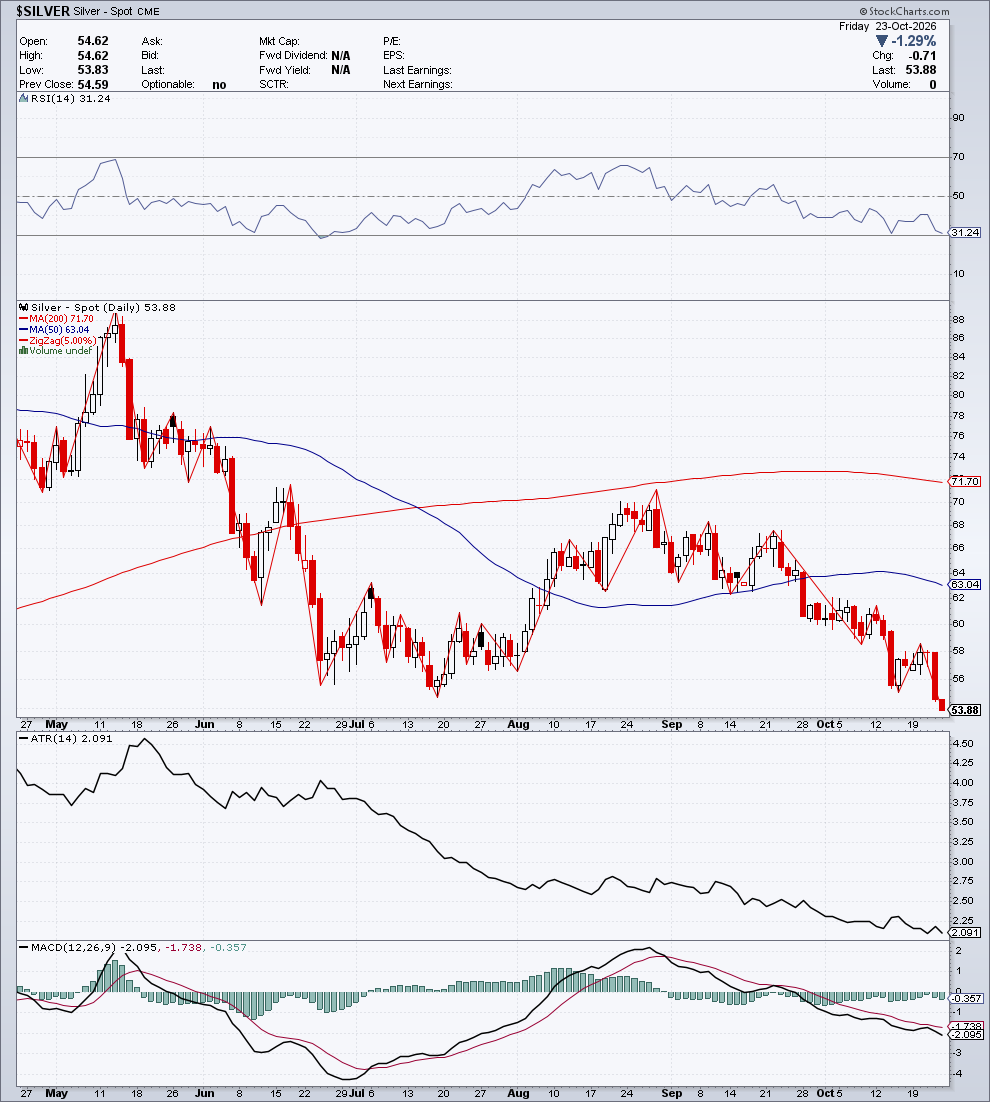Click the down-triangle icon beside -1.29%

point(882,42)
